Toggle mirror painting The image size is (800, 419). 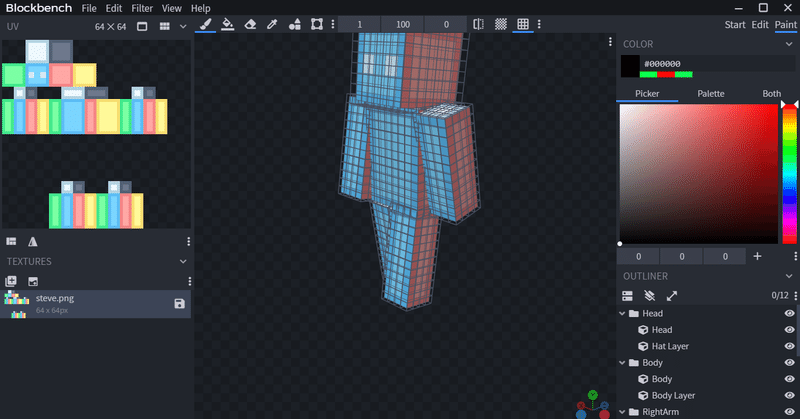click(x=478, y=24)
